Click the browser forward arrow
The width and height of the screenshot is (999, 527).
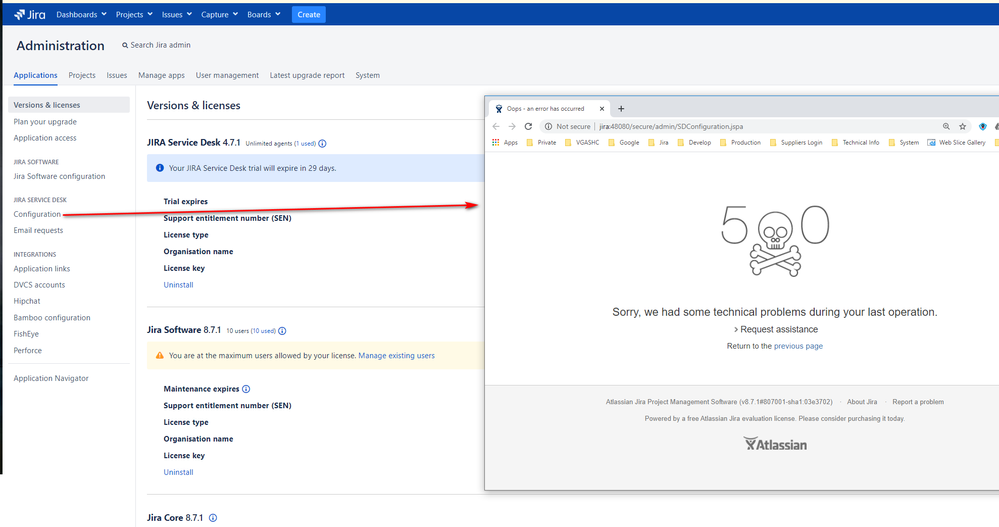[x=512, y=126]
